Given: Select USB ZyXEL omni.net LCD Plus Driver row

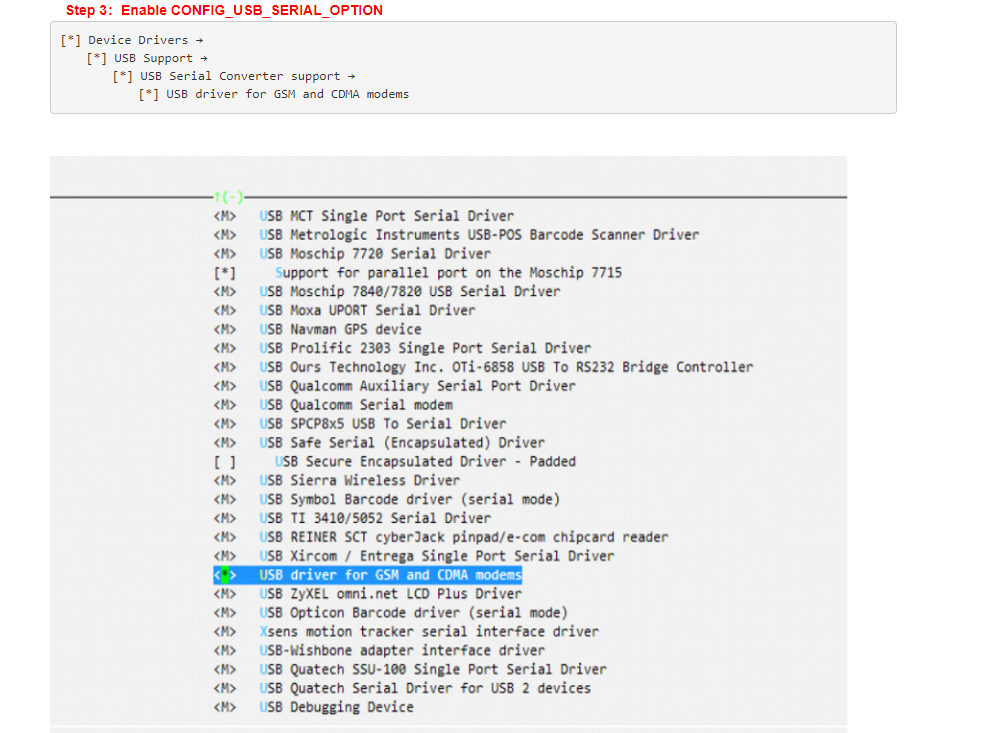Looking at the screenshot, I should (x=368, y=594).
